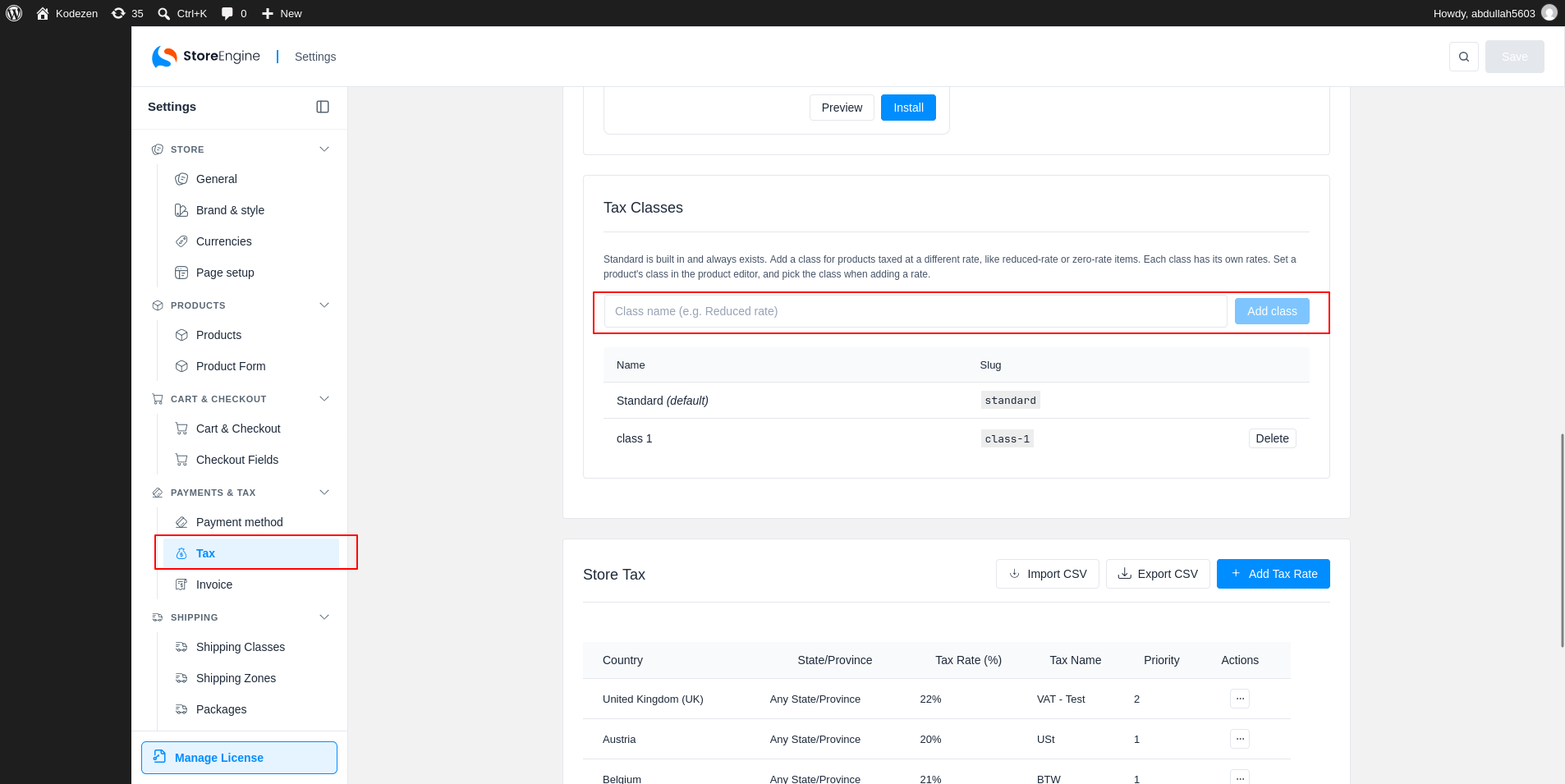Screen dimensions: 1565x784
Task: Focus the Class name input field
Action: [916, 311]
